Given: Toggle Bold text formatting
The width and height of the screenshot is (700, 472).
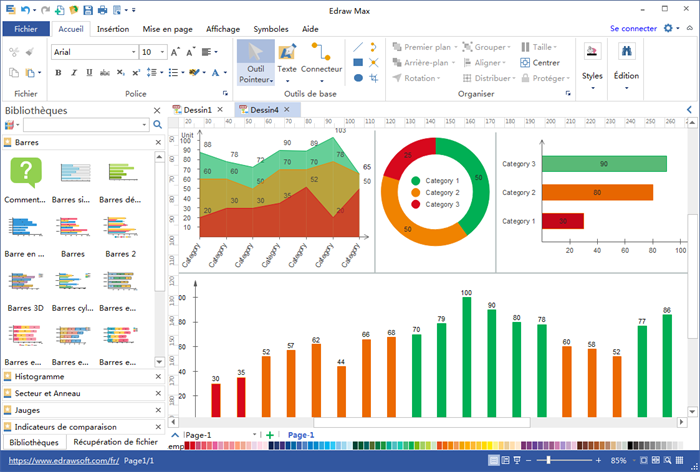Looking at the screenshot, I should tap(59, 72).
